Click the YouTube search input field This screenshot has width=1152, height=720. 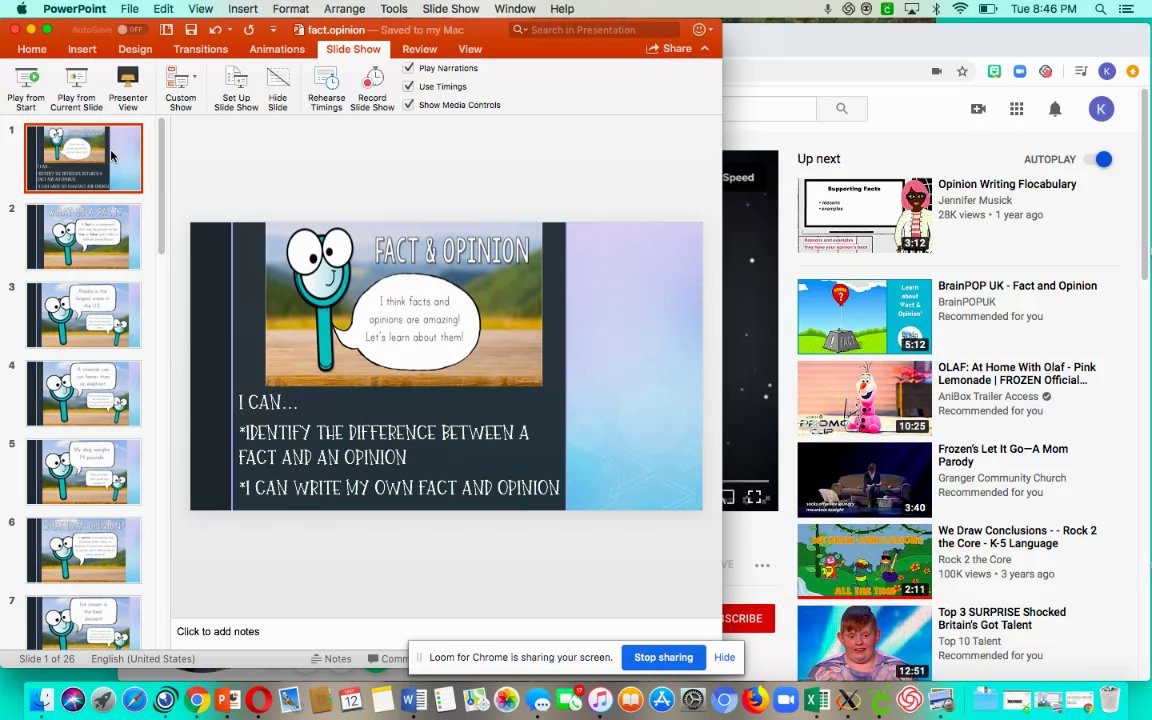(x=769, y=109)
